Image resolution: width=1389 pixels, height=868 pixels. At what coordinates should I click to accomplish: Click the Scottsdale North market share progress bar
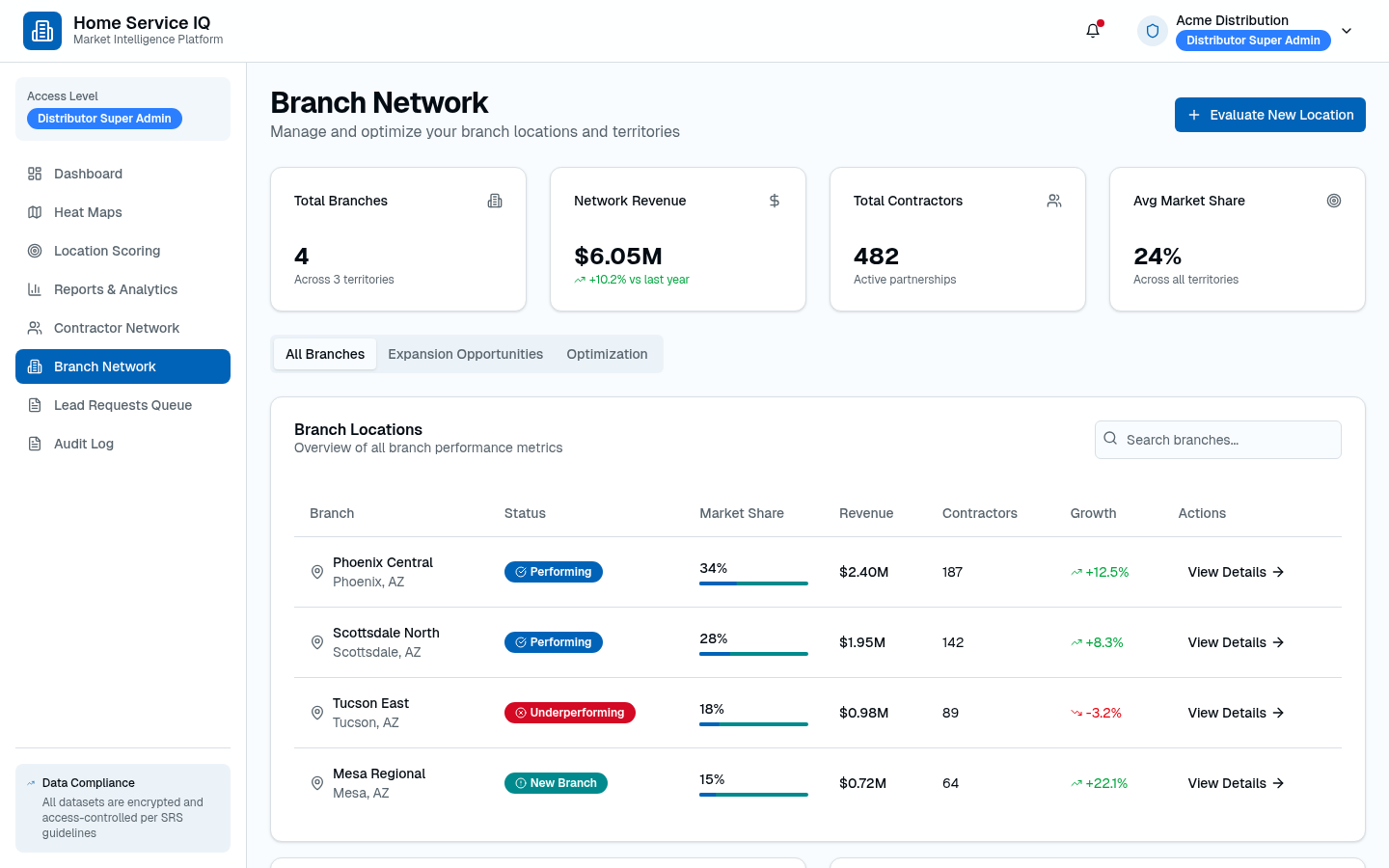[753, 654]
